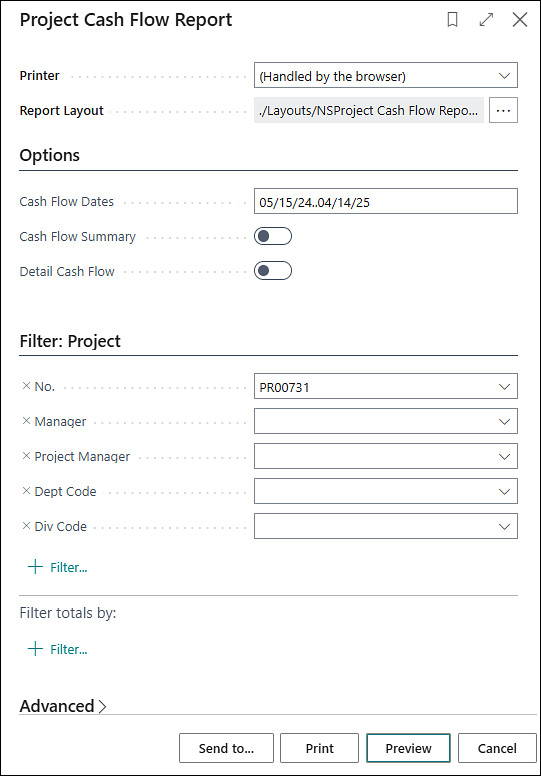This screenshot has height=776, width=541.
Task: Remove the Manager filter using its X
Action: (x=26, y=421)
